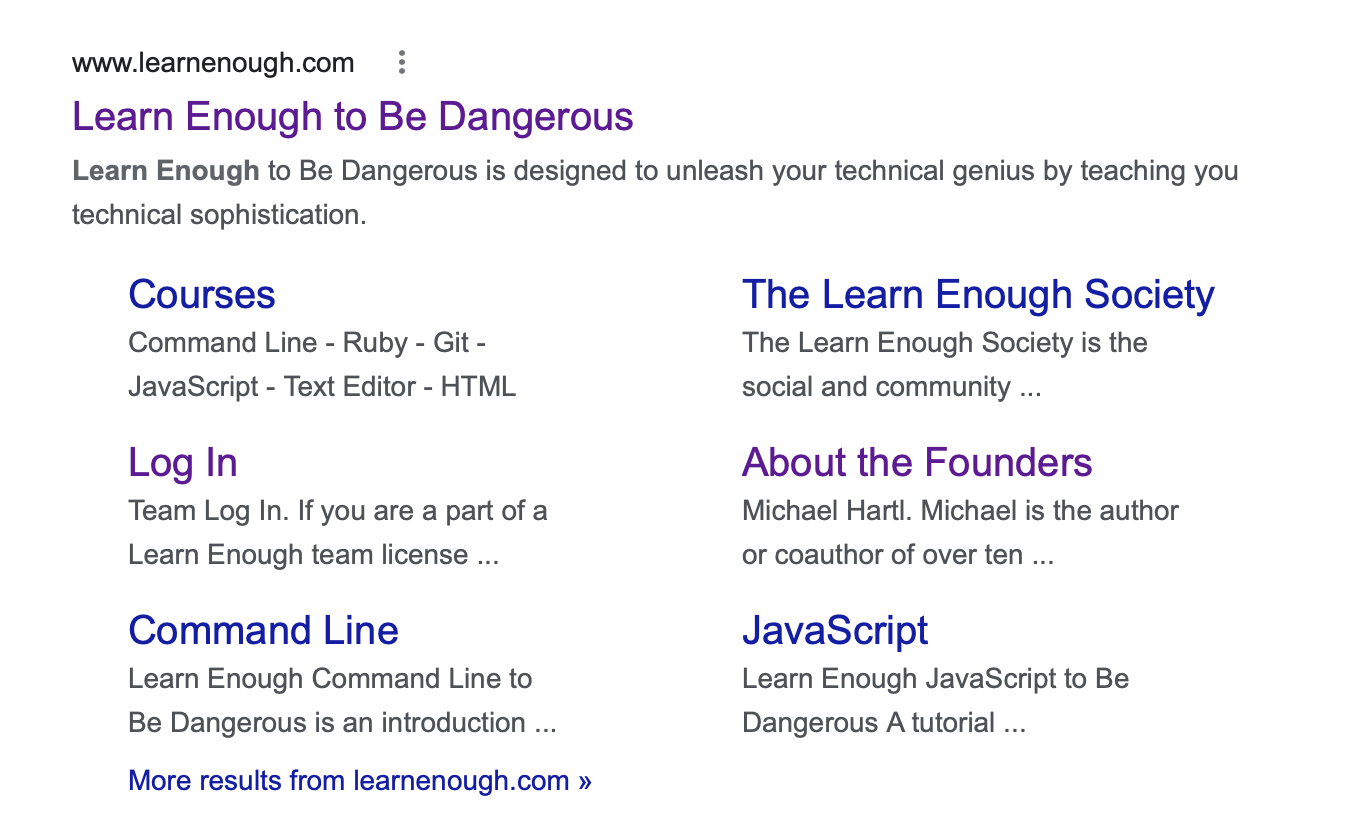Click the "social and community ..." snippet

tap(891, 387)
